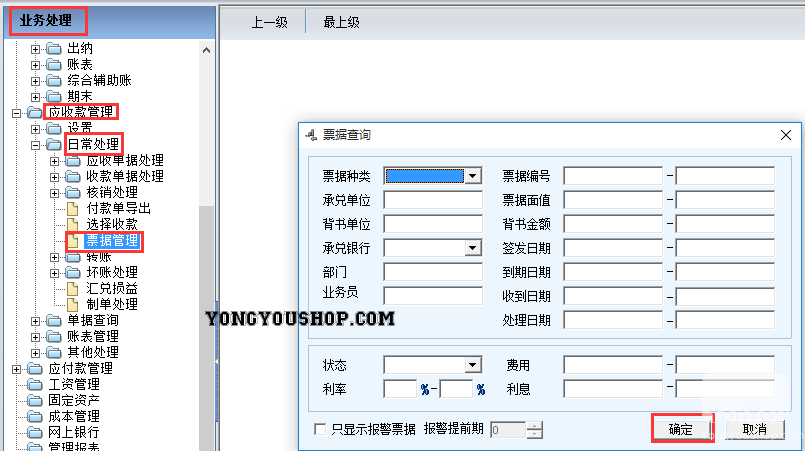805x451 pixels.
Task: Increase the 报警提前期 spinner value
Action: tap(534, 425)
